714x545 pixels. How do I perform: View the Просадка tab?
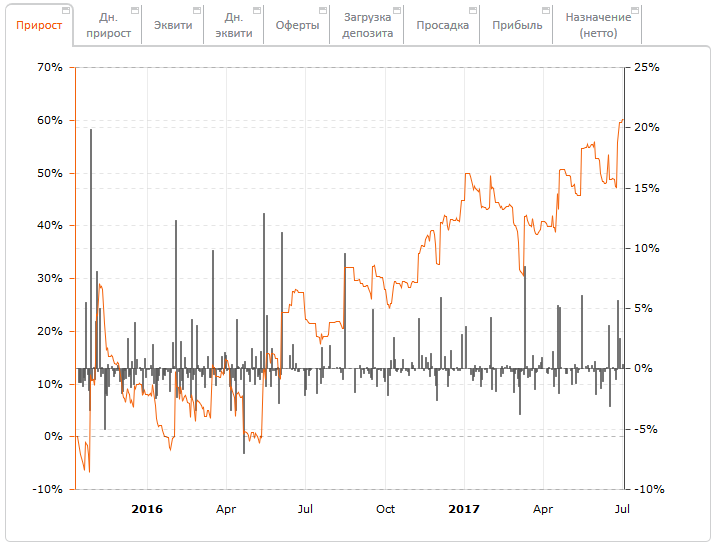pos(441,25)
